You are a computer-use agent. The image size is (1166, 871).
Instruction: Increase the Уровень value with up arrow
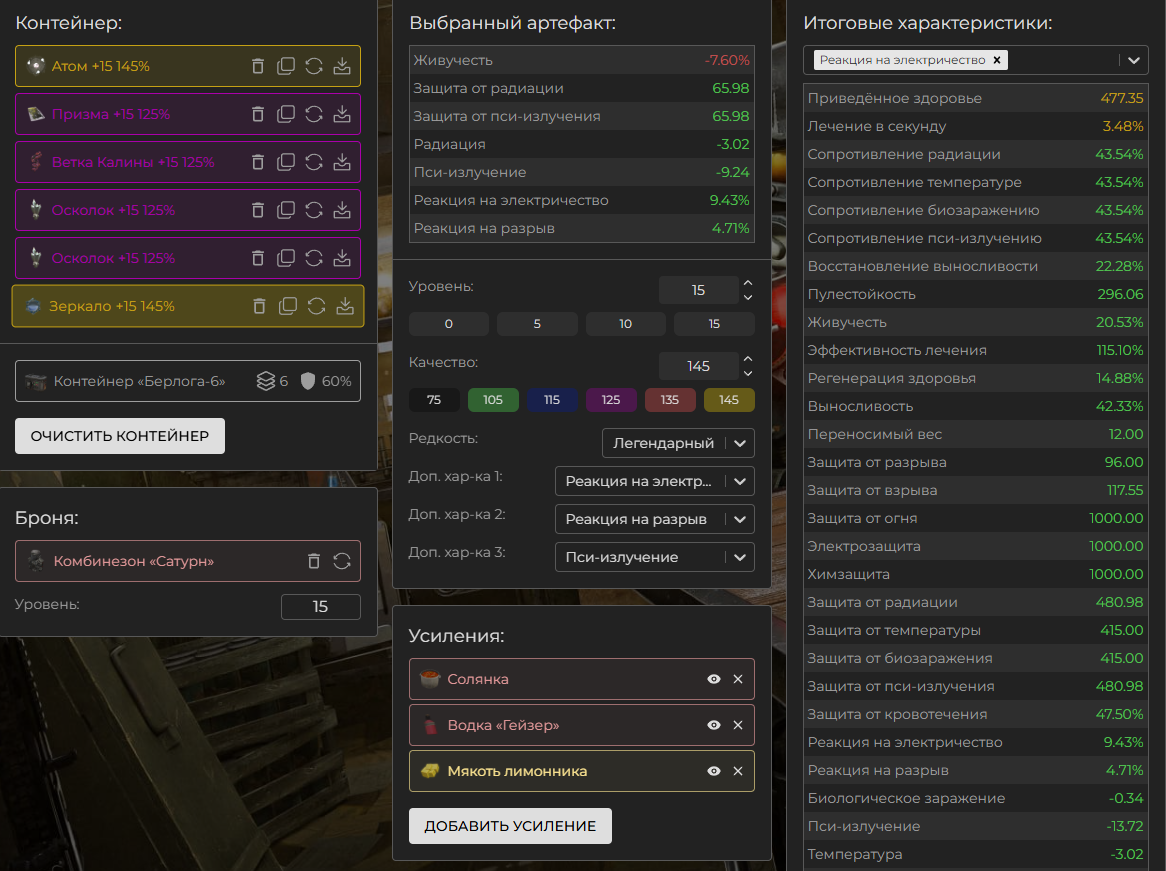click(748, 283)
